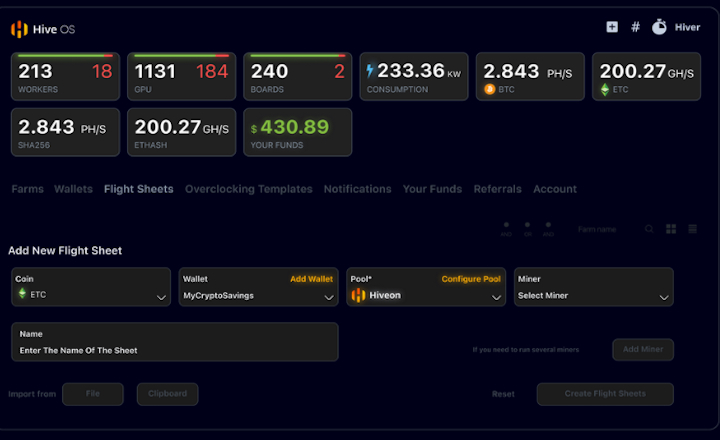Click the flight sheet Name input field
The height and width of the screenshot is (440, 720).
175,350
